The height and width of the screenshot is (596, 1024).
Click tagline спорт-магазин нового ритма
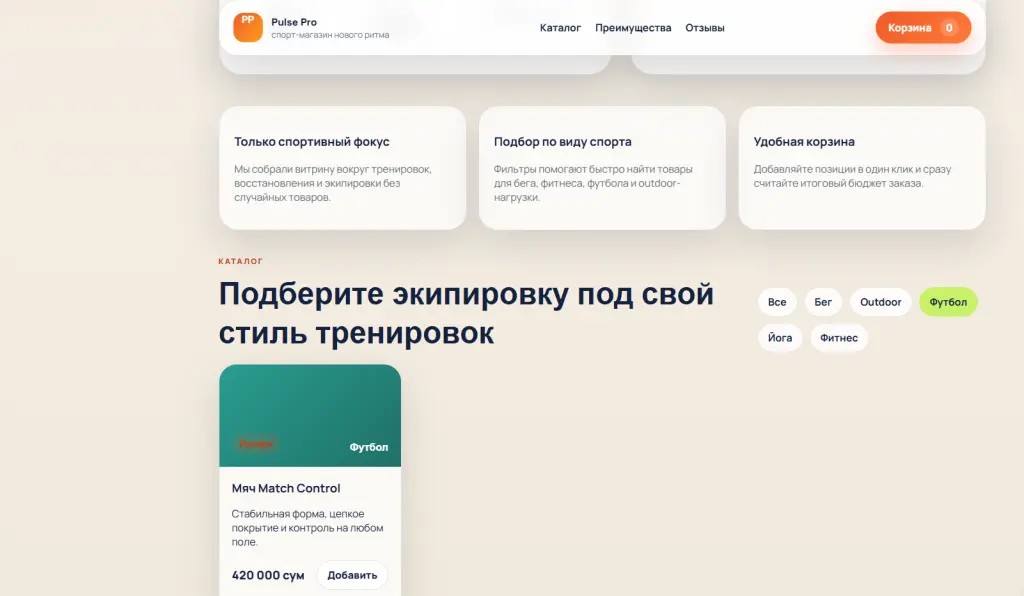[x=330, y=35]
